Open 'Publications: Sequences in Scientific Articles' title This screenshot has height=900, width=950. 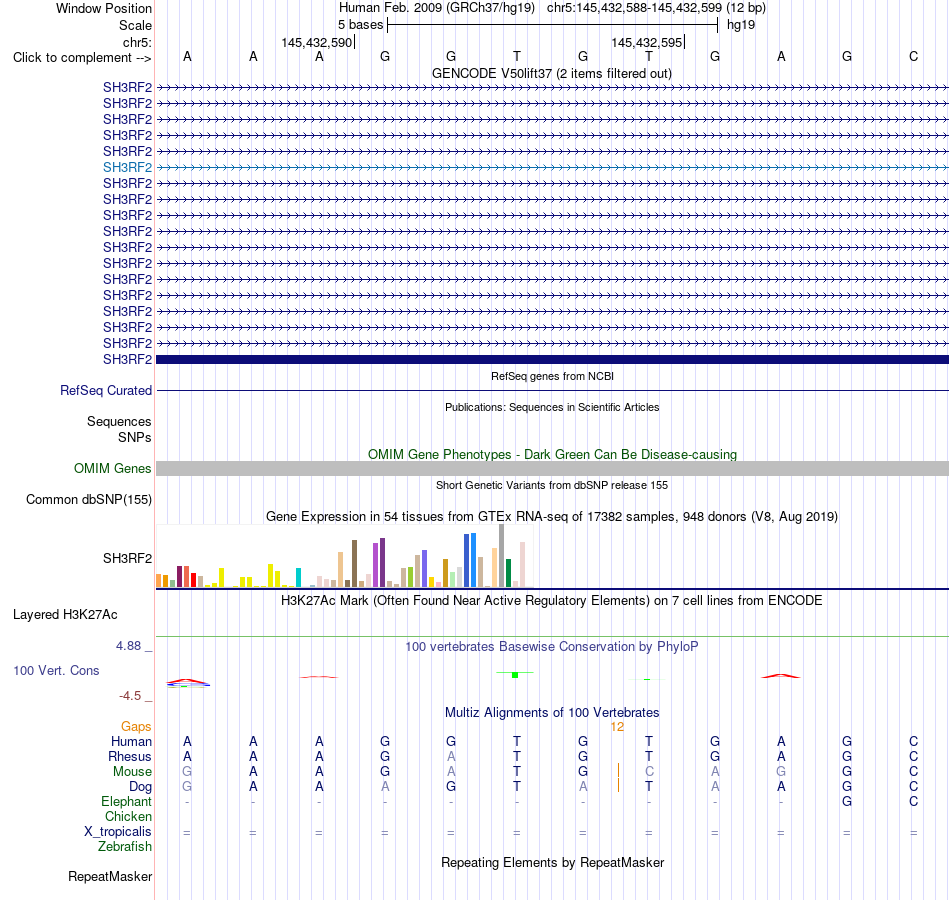pos(552,407)
